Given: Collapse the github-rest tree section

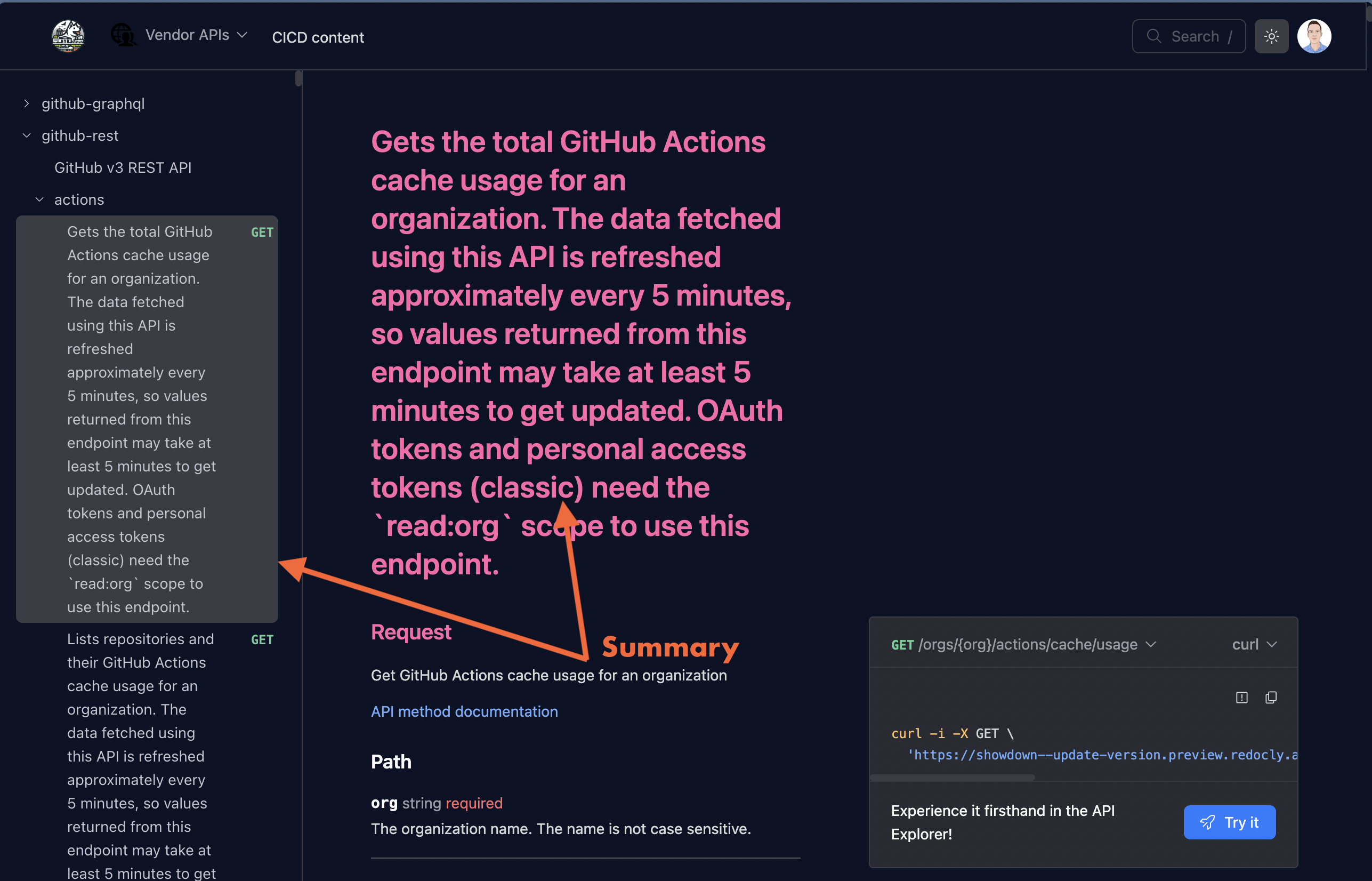Looking at the screenshot, I should click(26, 135).
